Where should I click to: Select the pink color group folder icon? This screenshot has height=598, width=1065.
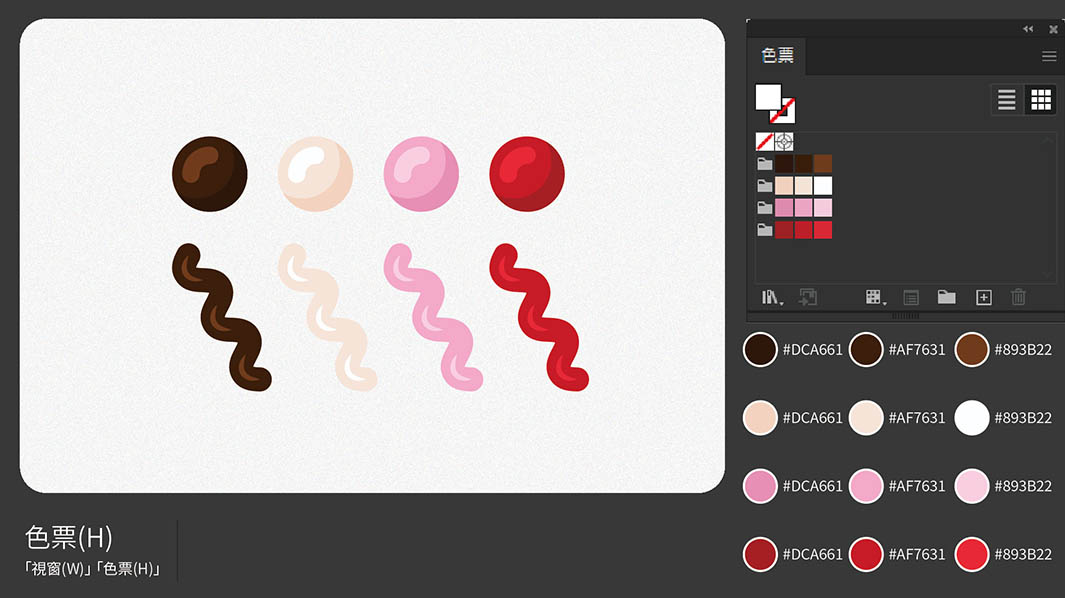765,207
